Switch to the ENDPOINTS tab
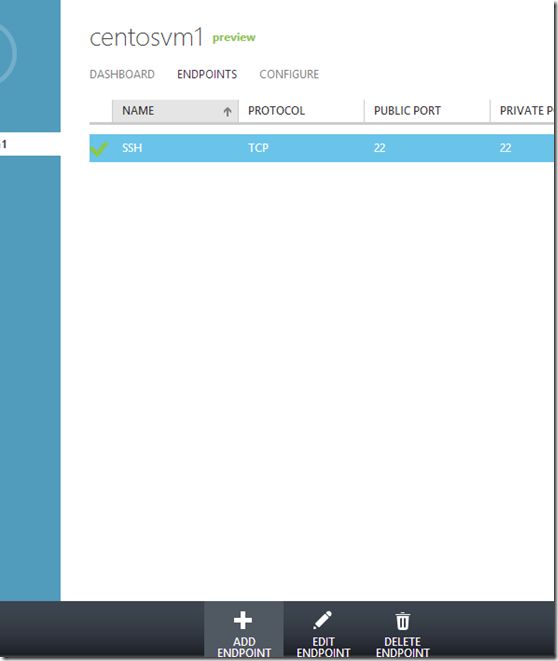The image size is (558, 661). tap(207, 74)
